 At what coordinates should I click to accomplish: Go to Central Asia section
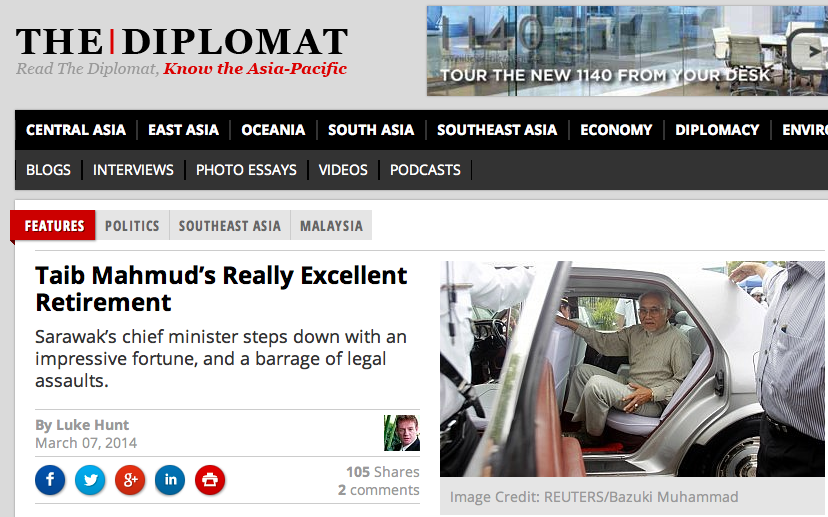pos(76,130)
